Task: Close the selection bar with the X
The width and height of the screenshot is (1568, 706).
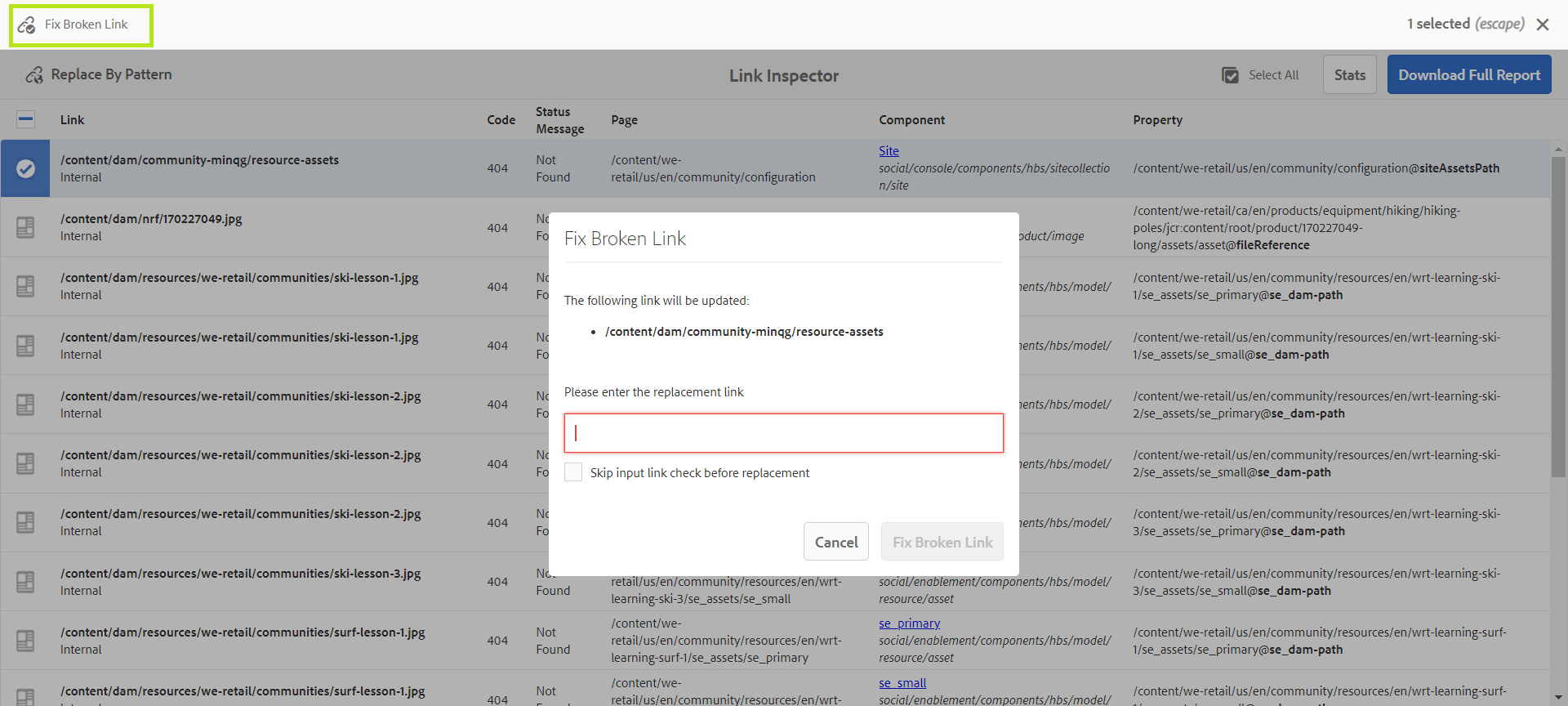Action: (1543, 25)
